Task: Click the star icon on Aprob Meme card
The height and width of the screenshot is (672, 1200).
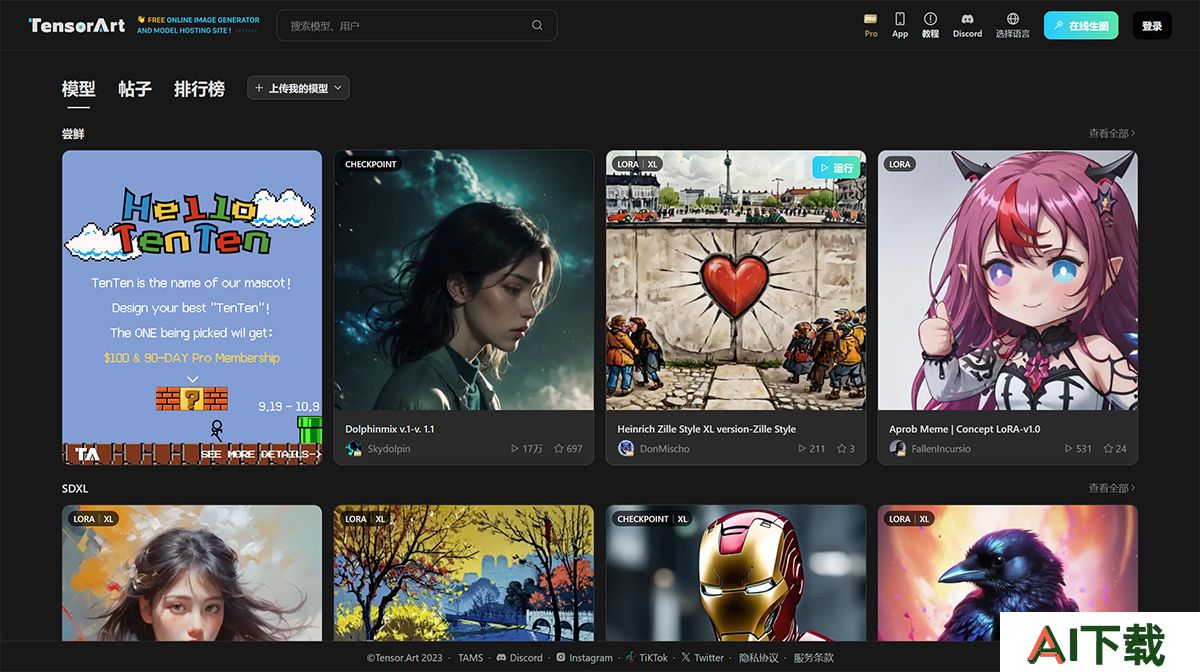Action: point(1108,449)
